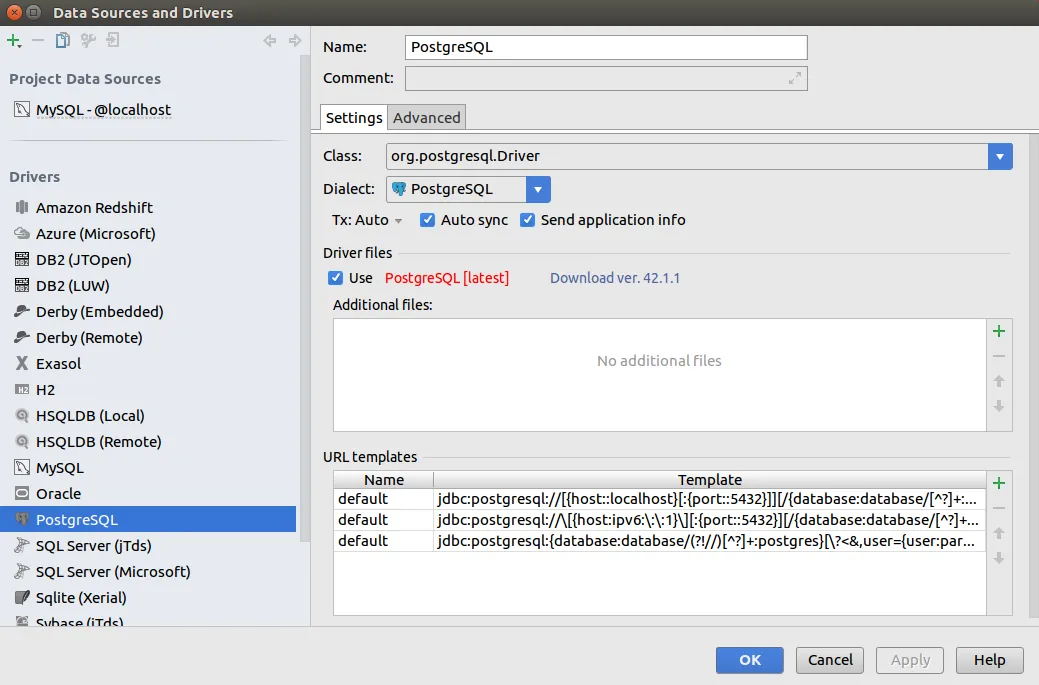This screenshot has height=685, width=1039.
Task: Click the OK button
Action: coord(749,660)
